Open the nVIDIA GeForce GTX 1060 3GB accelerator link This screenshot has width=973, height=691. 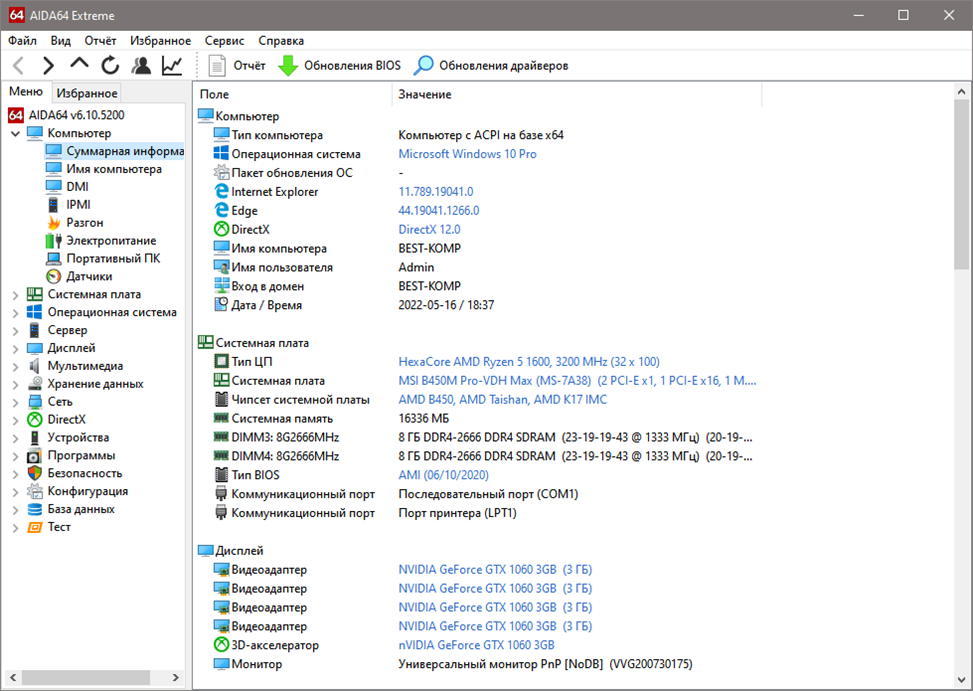click(477, 645)
